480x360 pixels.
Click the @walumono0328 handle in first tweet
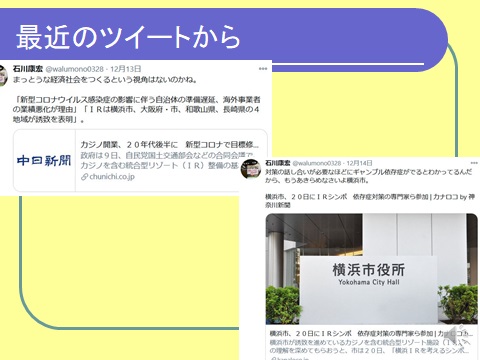[x=74, y=69]
